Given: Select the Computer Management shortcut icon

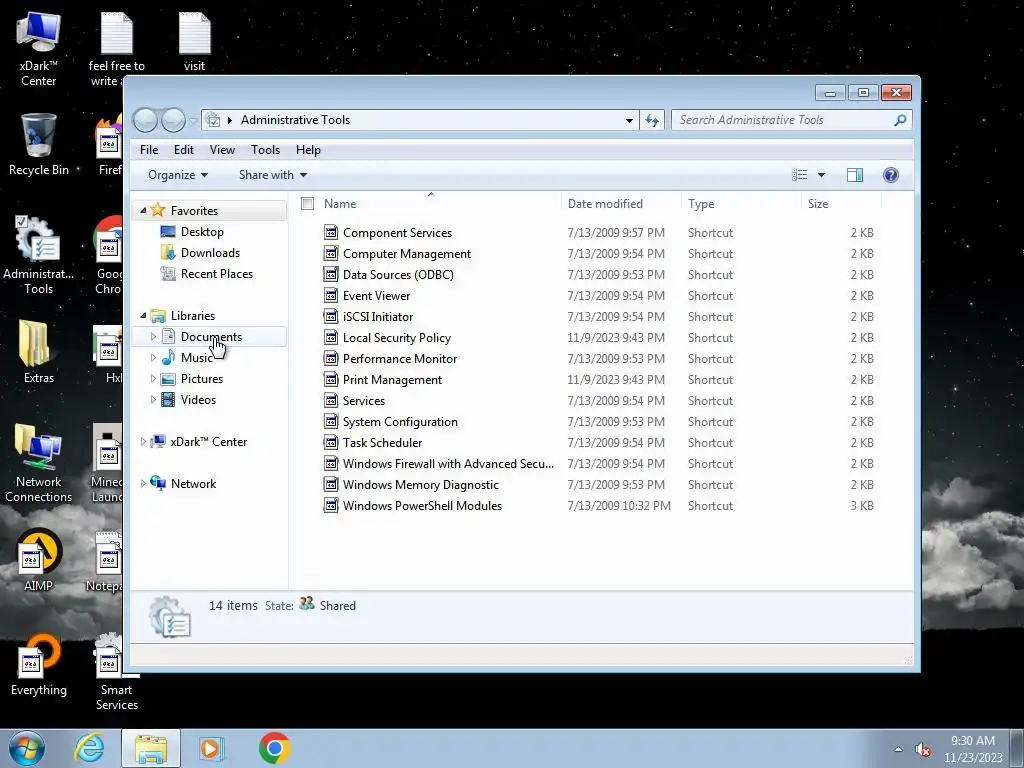Looking at the screenshot, I should (331, 253).
